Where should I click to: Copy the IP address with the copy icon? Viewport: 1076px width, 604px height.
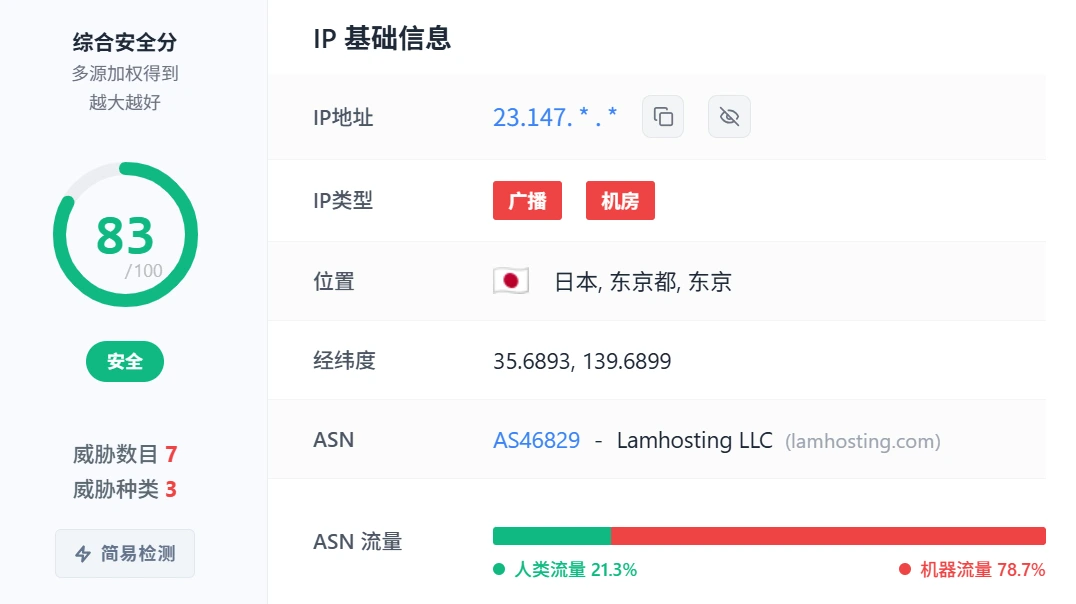point(663,117)
